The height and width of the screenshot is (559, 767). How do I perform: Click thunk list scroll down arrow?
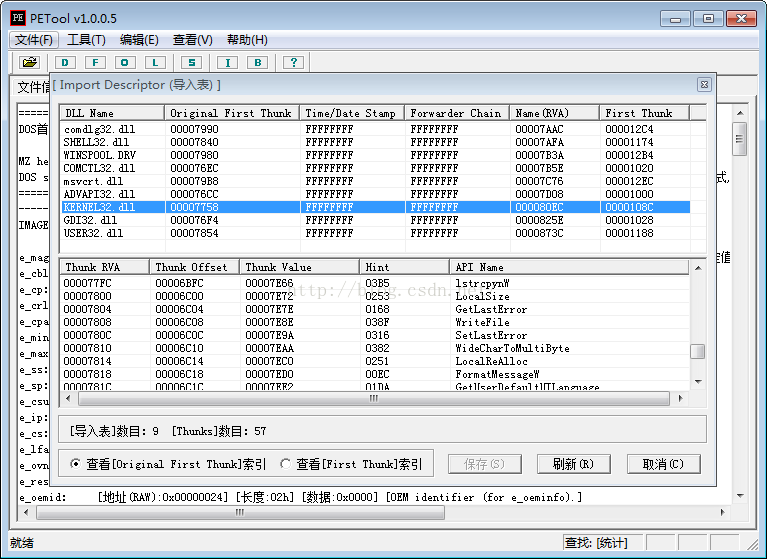point(698,381)
